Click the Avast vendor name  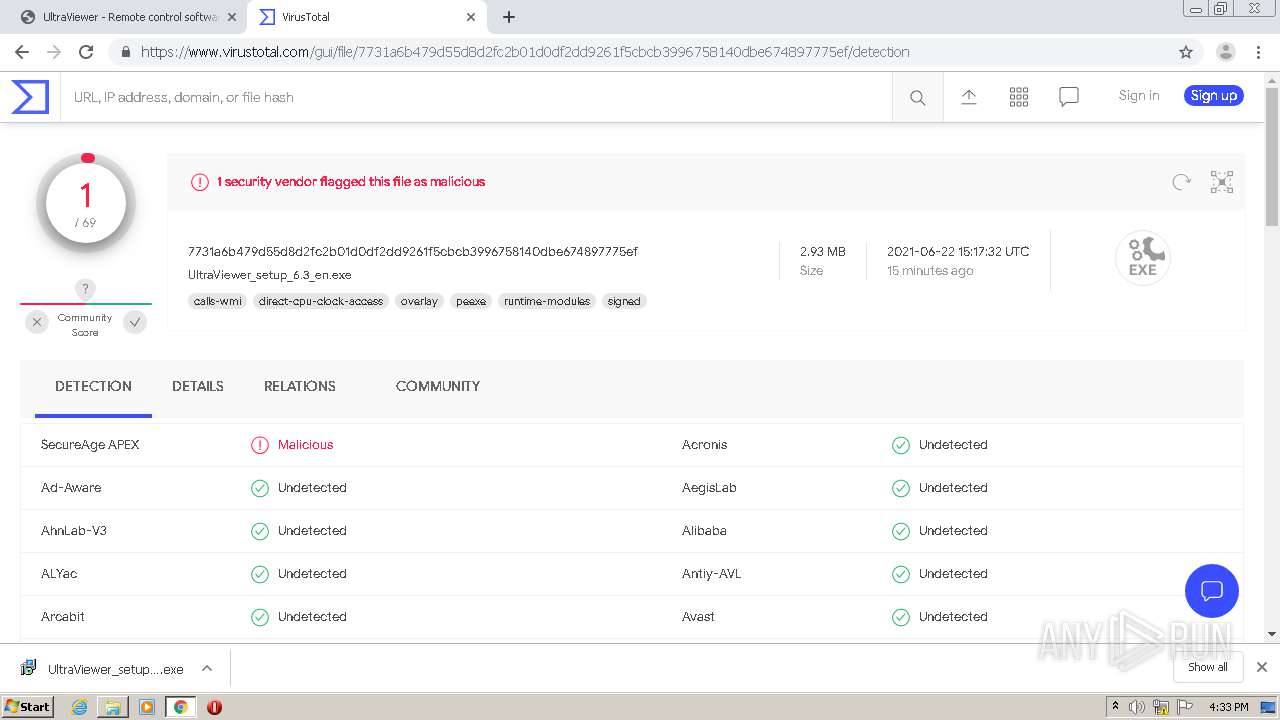pyautogui.click(x=698, y=617)
